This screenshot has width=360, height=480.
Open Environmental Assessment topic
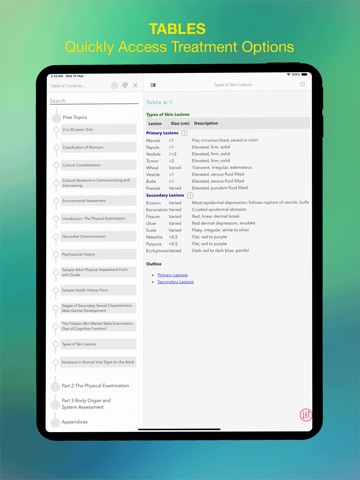[x=98, y=201]
